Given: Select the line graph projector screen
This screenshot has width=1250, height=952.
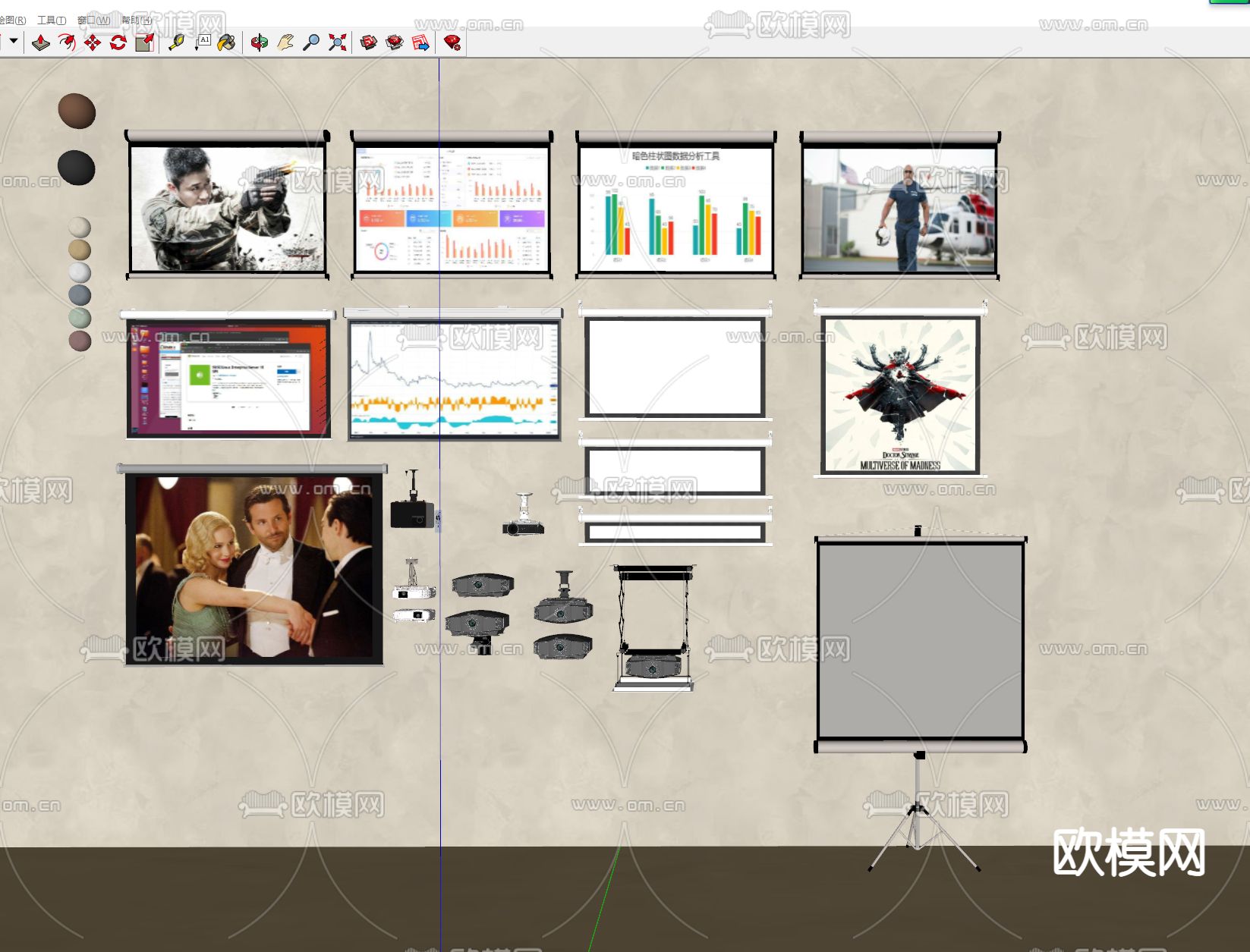Looking at the screenshot, I should (453, 374).
